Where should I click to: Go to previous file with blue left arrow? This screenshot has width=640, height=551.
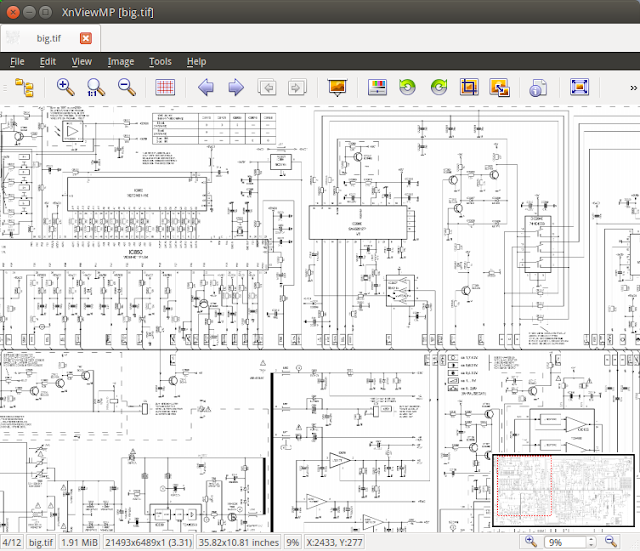click(x=206, y=87)
